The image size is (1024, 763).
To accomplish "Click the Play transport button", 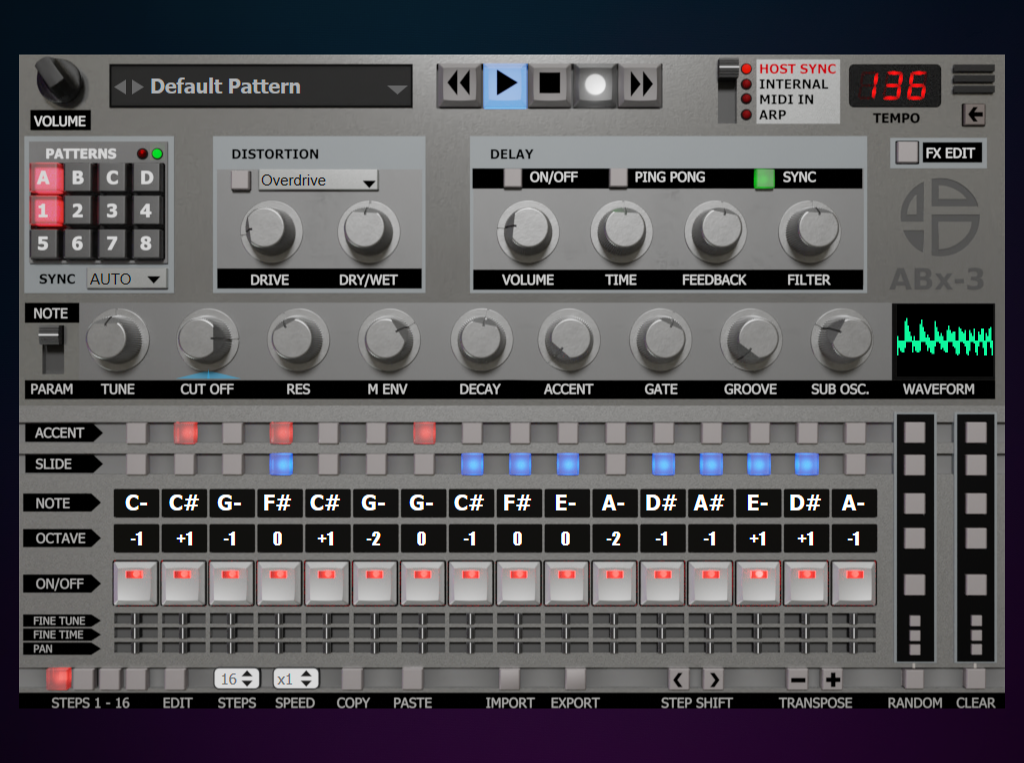I will pyautogui.click(x=506, y=85).
